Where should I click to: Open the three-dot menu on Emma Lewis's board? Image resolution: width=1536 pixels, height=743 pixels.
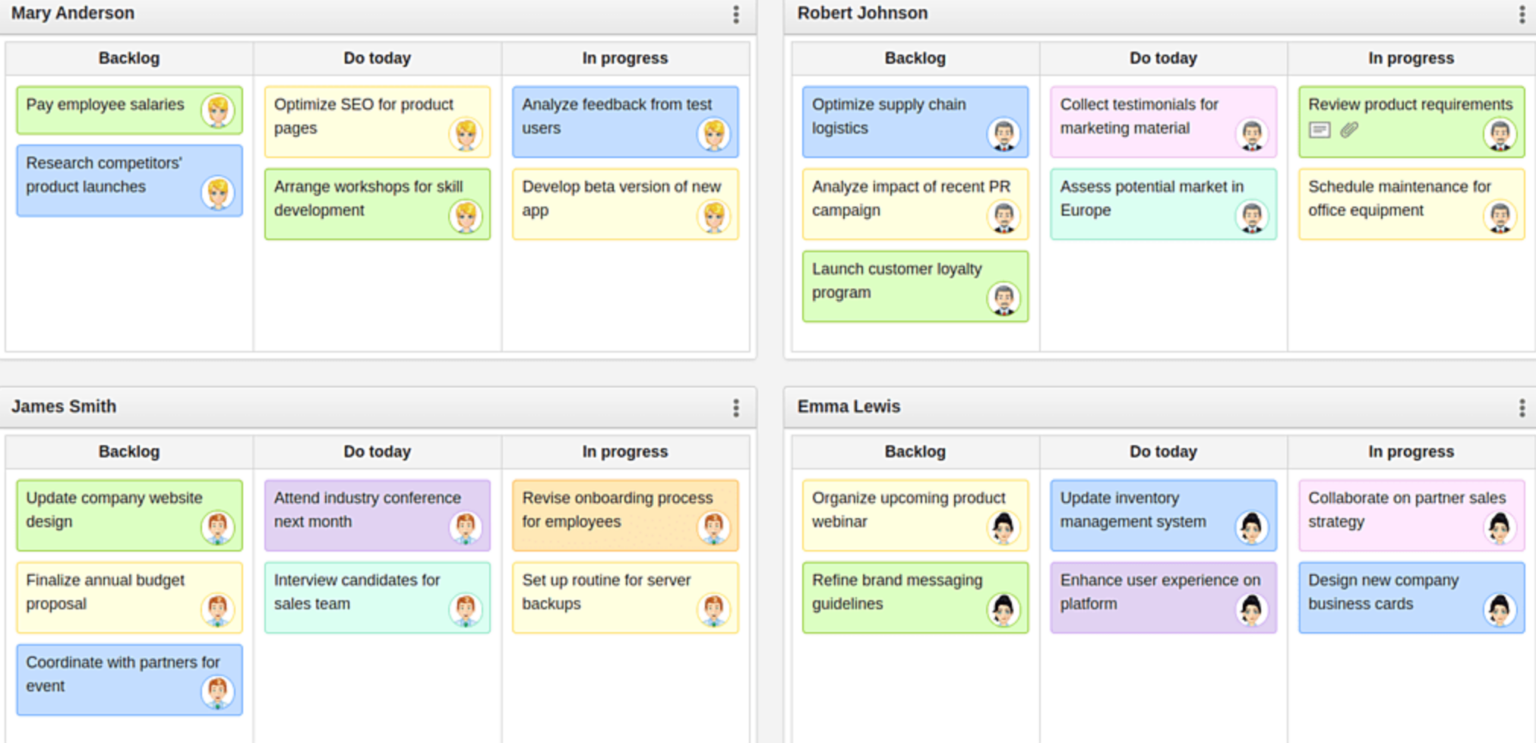point(1522,407)
